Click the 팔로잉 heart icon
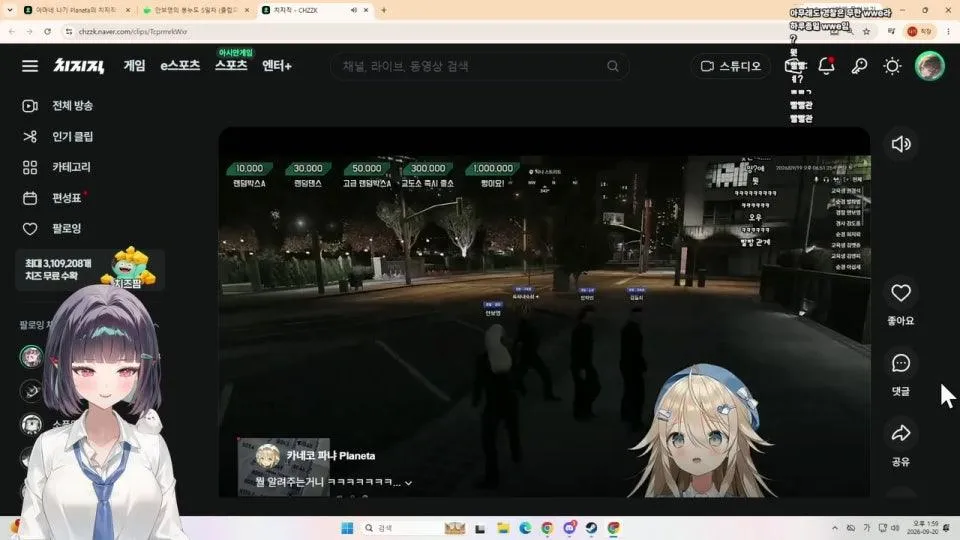Screen dimensions: 960x540 (x=30, y=228)
